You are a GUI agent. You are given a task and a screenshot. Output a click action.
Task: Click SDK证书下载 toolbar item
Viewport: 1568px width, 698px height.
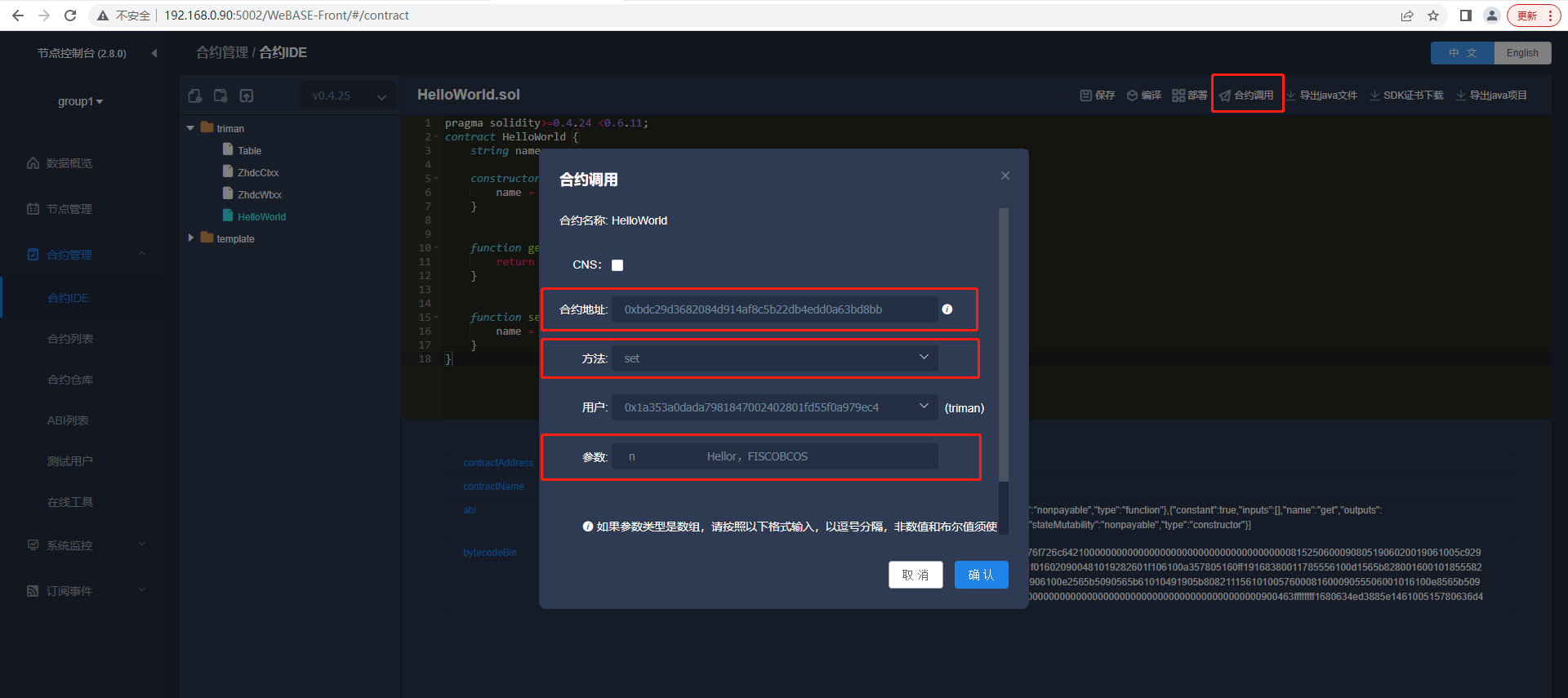pos(1406,96)
